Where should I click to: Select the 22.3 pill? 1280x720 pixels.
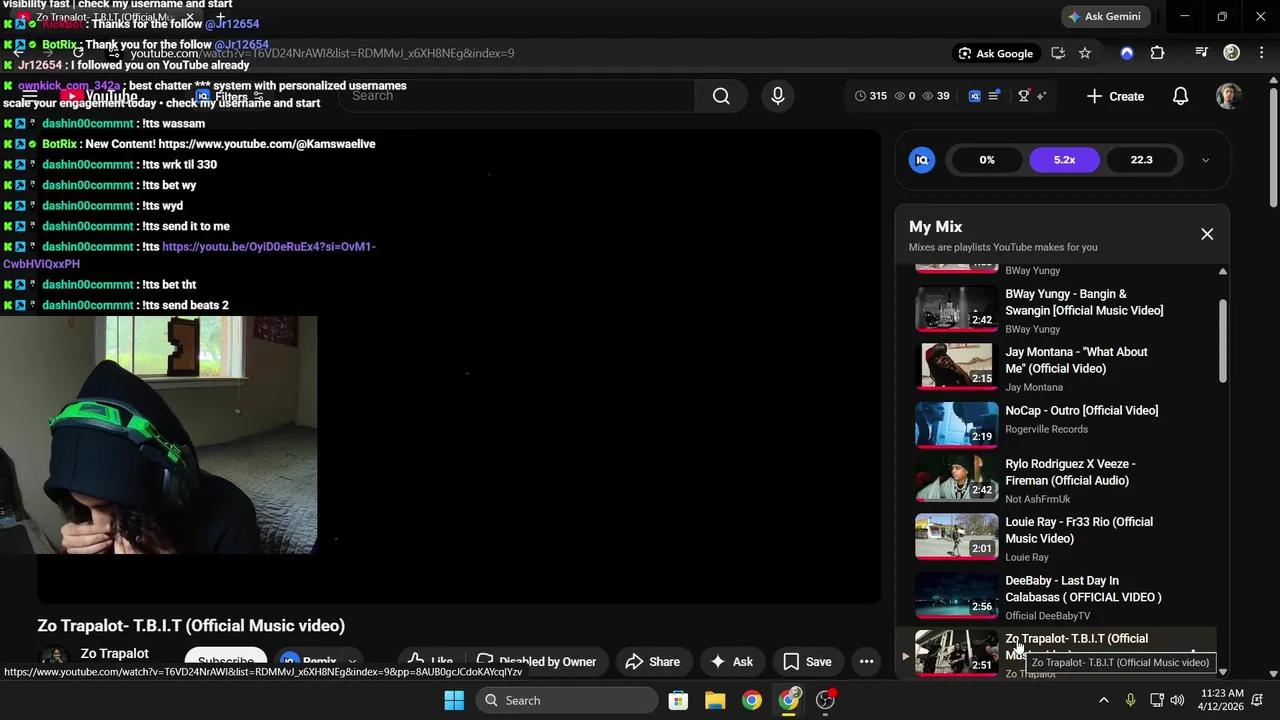coord(1141,160)
